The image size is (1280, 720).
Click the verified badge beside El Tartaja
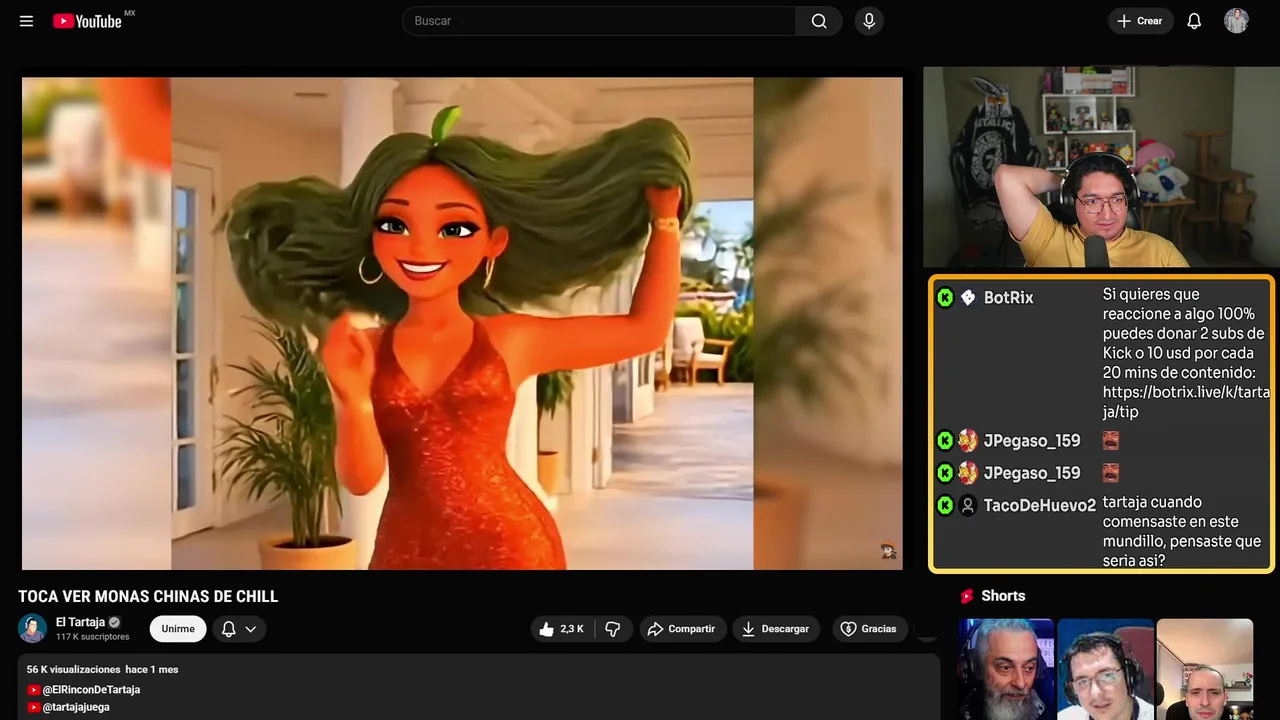(x=115, y=622)
